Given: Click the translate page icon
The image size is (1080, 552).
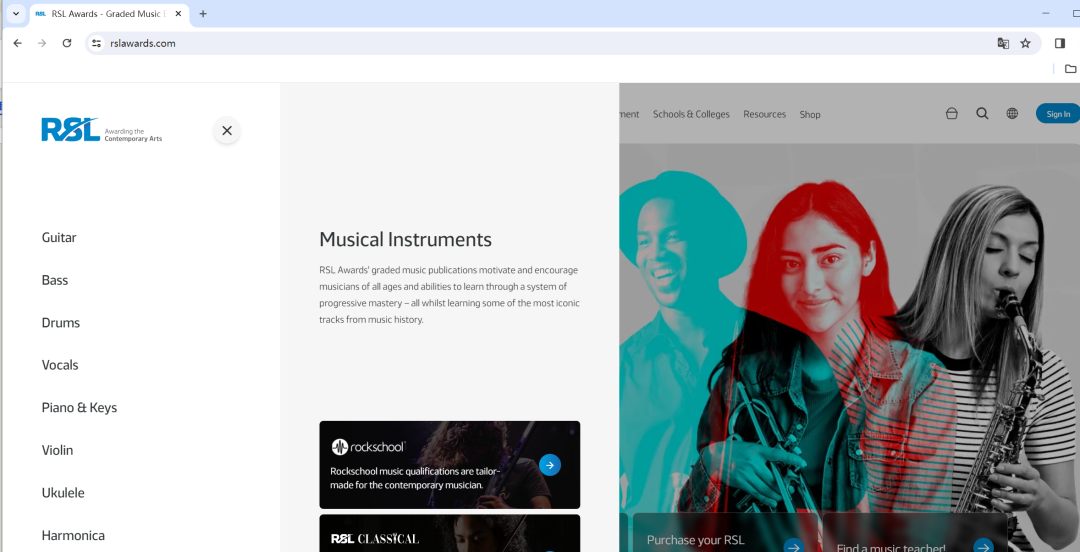Looking at the screenshot, I should (x=1003, y=43).
